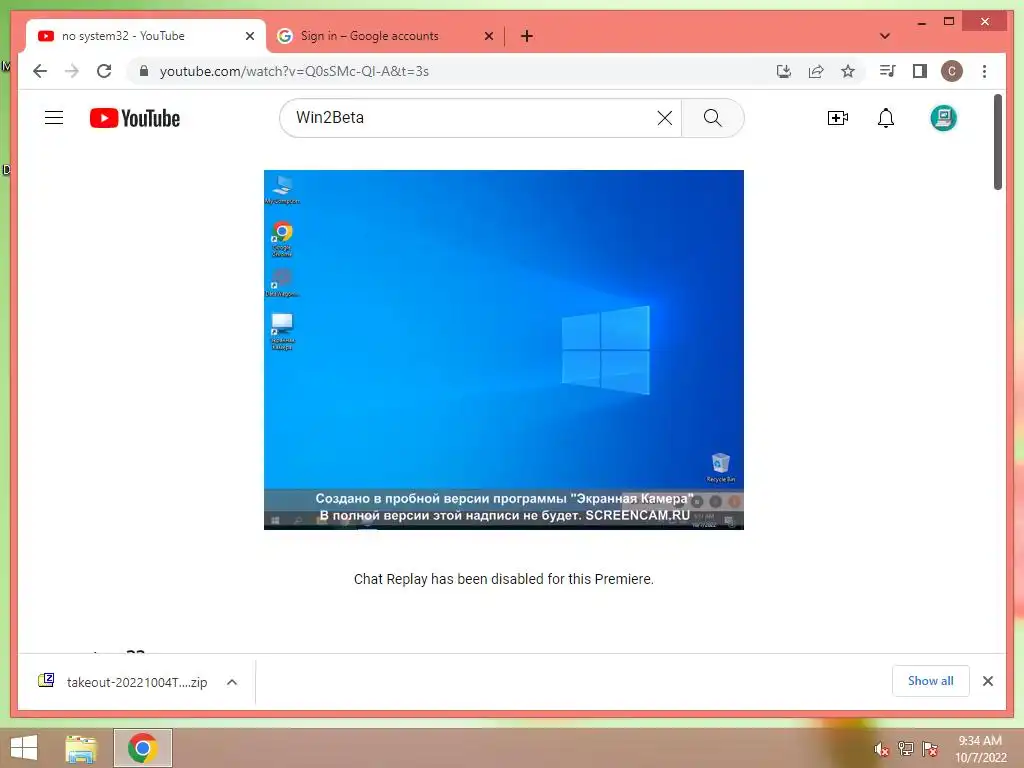1024x768 pixels.
Task: Click the Chat Replay disabled message text
Action: [x=504, y=579]
